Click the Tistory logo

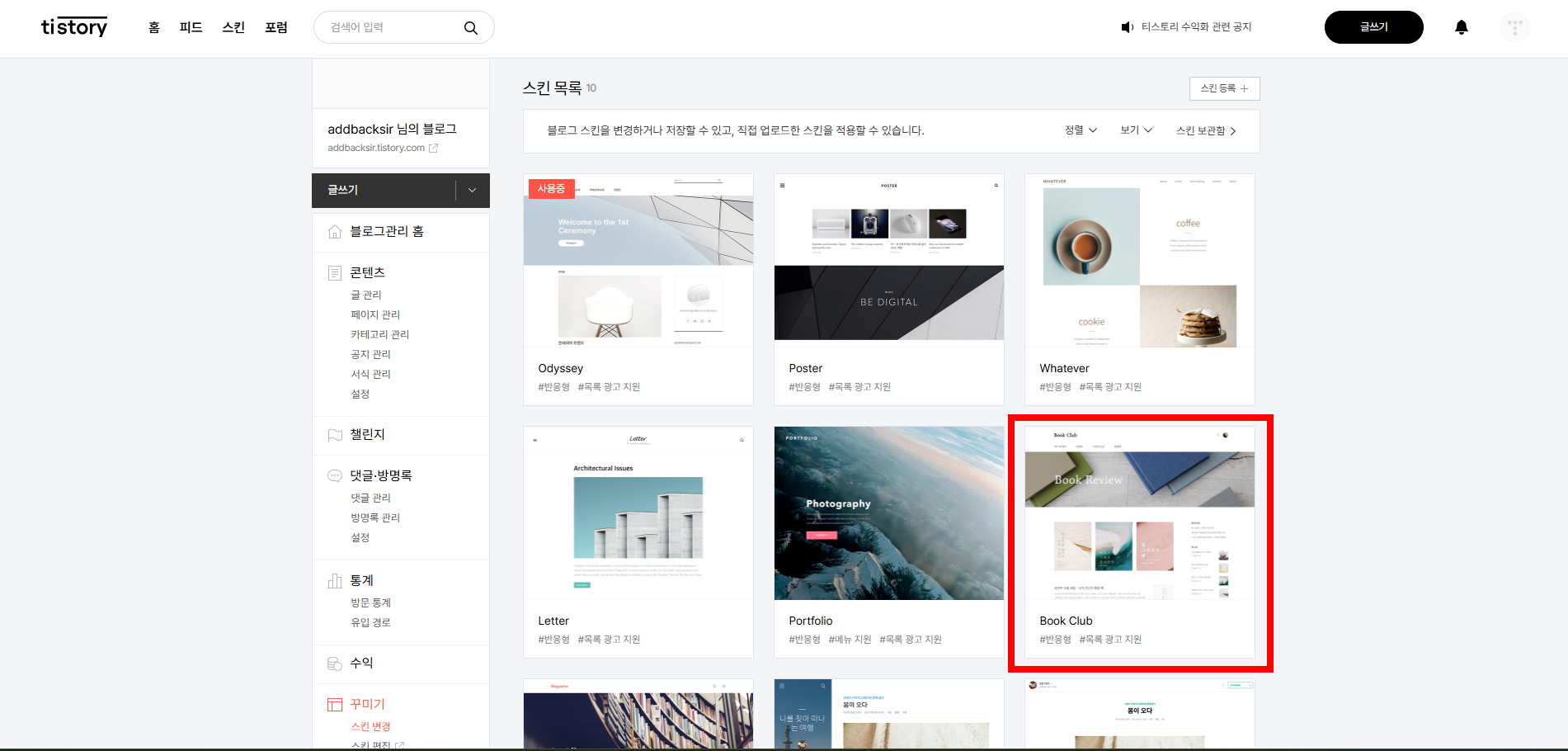point(74,27)
